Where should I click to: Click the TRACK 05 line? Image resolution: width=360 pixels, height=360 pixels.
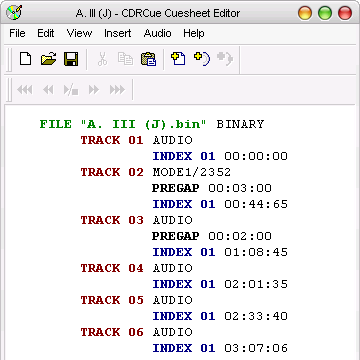pos(136,300)
